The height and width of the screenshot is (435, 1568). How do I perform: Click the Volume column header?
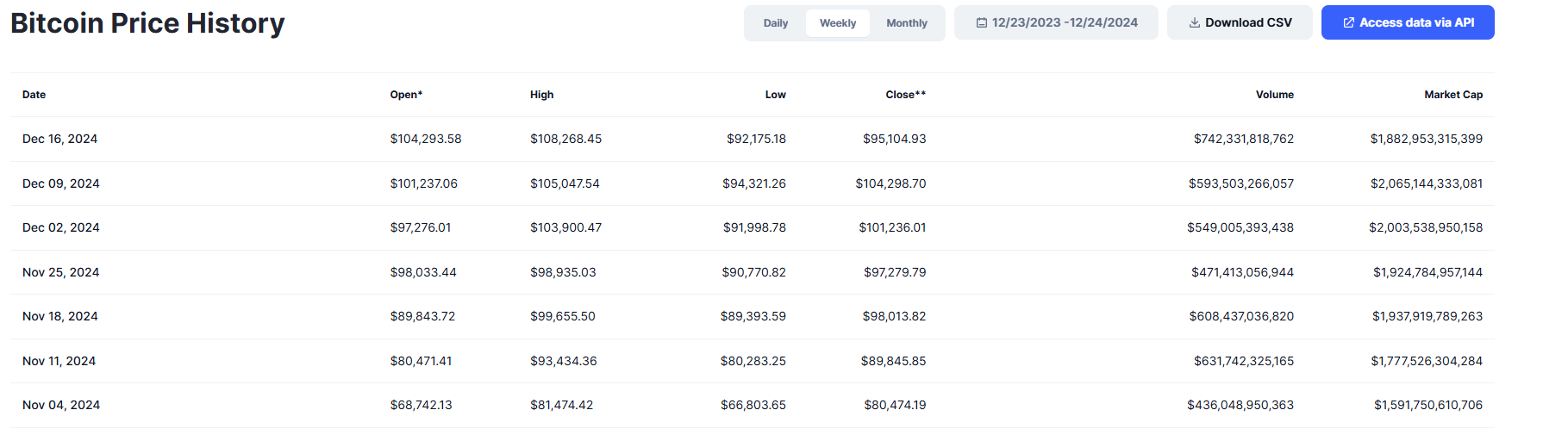coord(1275,95)
